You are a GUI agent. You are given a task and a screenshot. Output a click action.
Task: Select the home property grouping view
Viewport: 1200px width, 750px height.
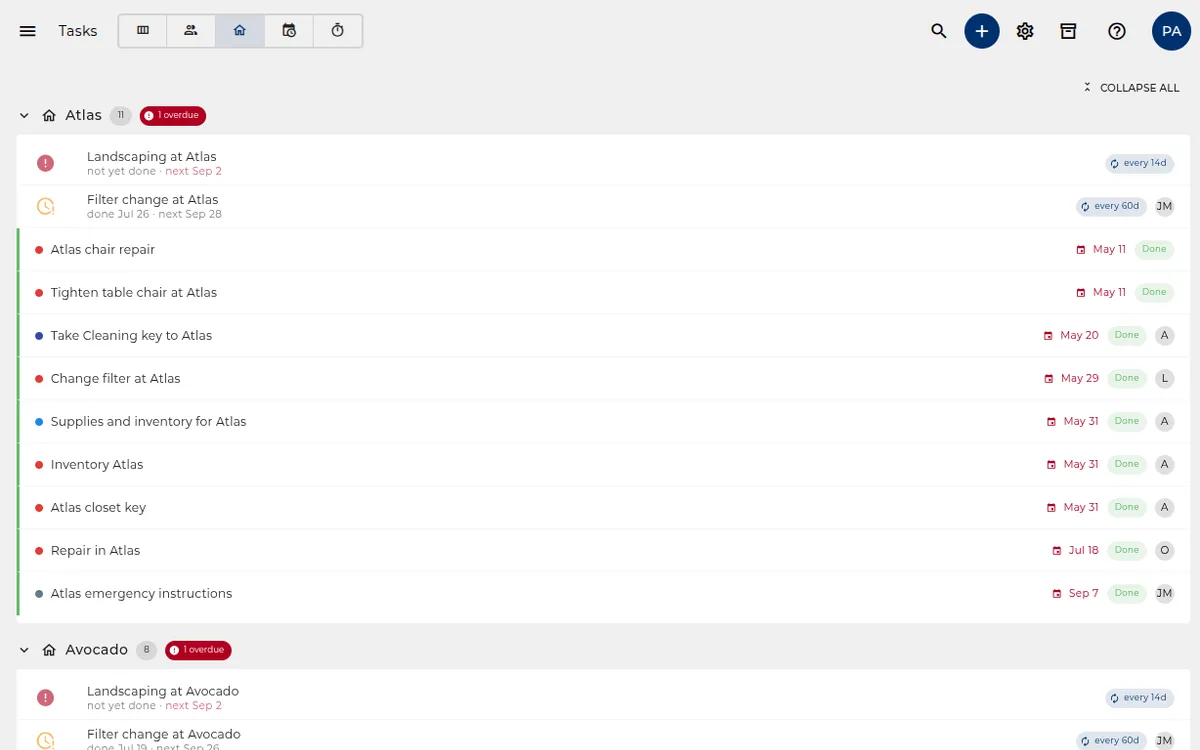240,31
